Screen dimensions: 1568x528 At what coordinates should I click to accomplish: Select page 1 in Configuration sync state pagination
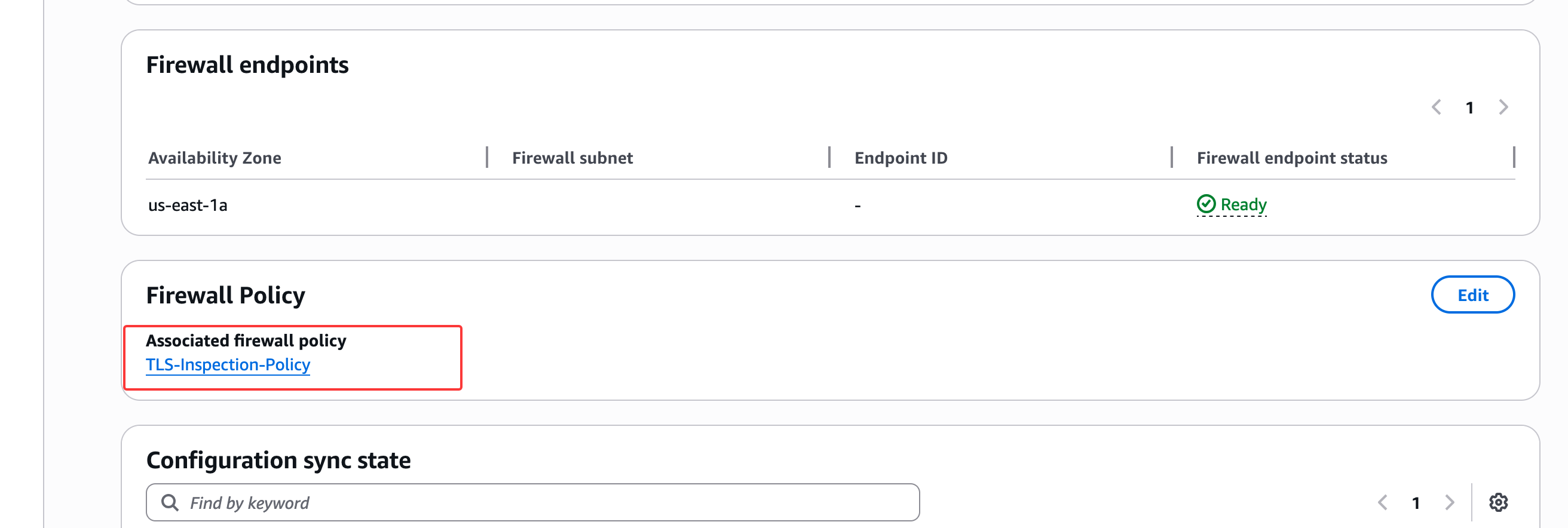pyautogui.click(x=1416, y=503)
